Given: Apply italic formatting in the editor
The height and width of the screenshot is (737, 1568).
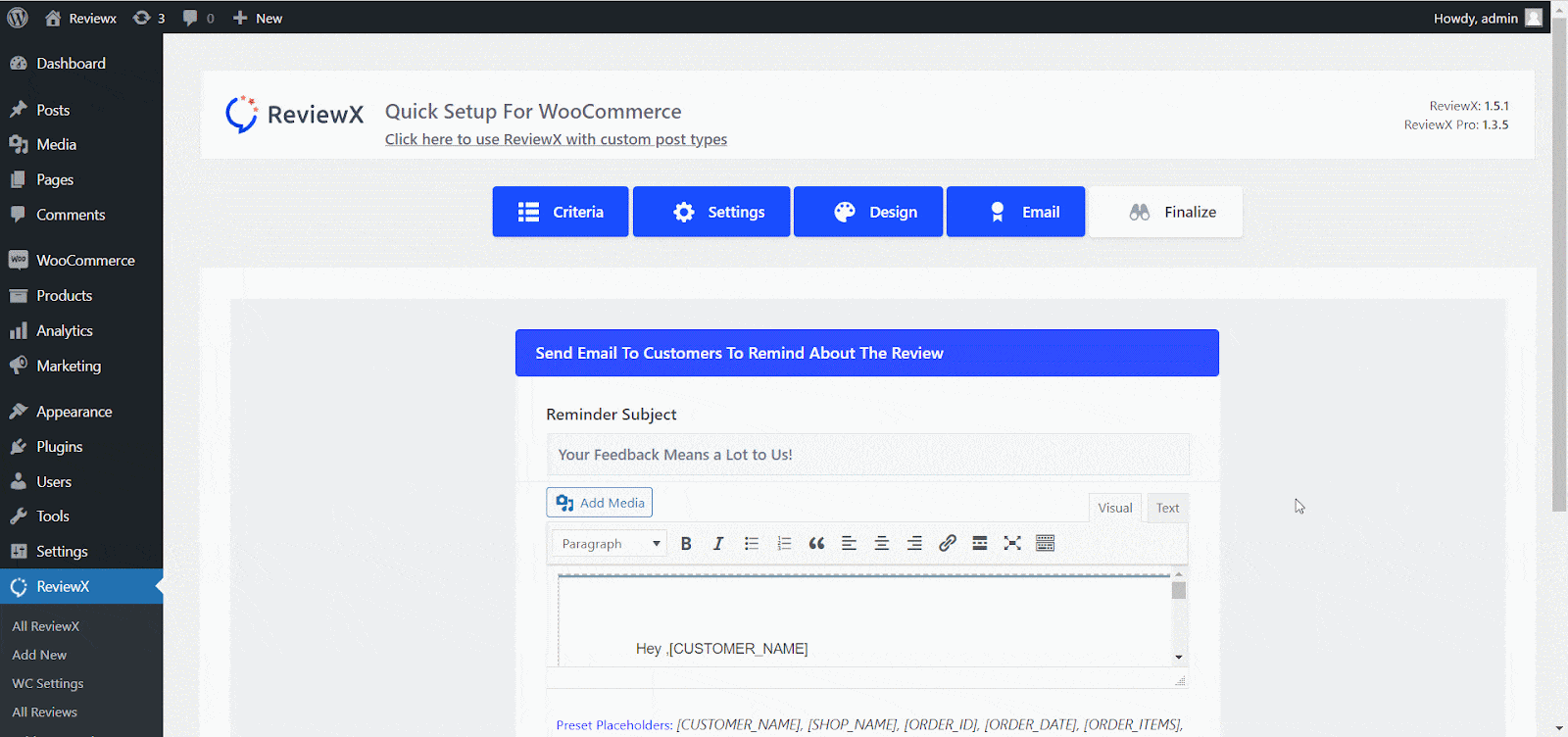Looking at the screenshot, I should 718,544.
